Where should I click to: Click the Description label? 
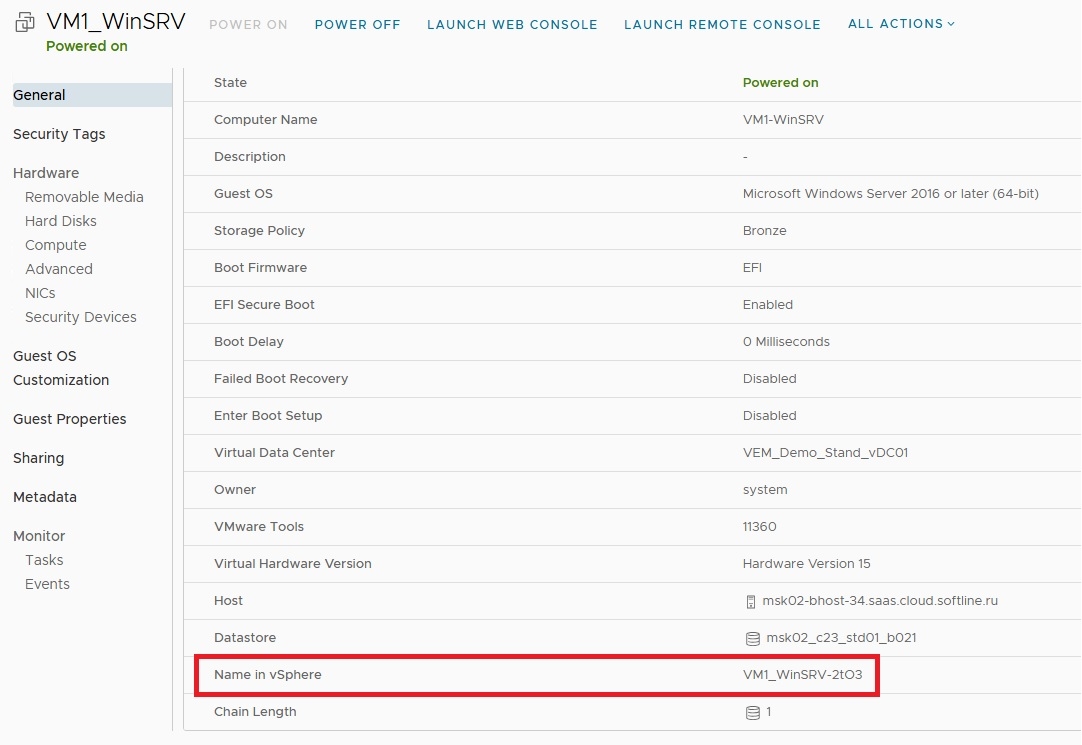point(250,157)
